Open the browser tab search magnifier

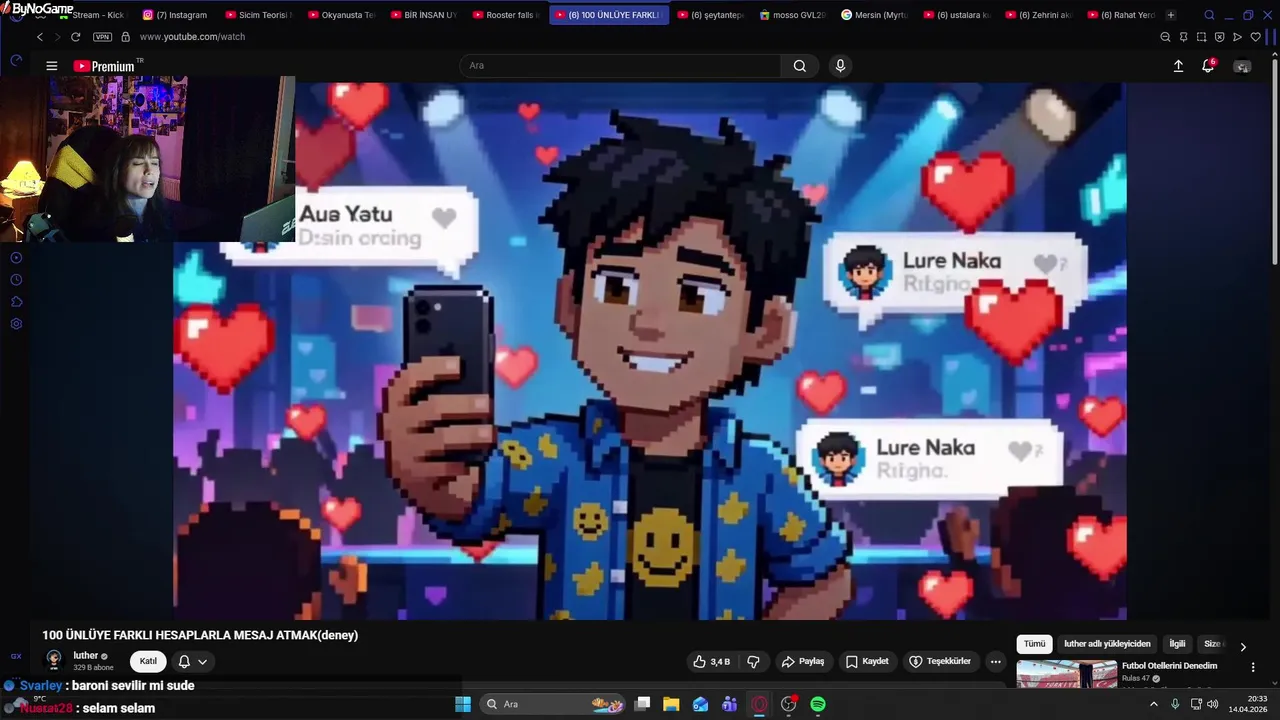pos(1209,15)
